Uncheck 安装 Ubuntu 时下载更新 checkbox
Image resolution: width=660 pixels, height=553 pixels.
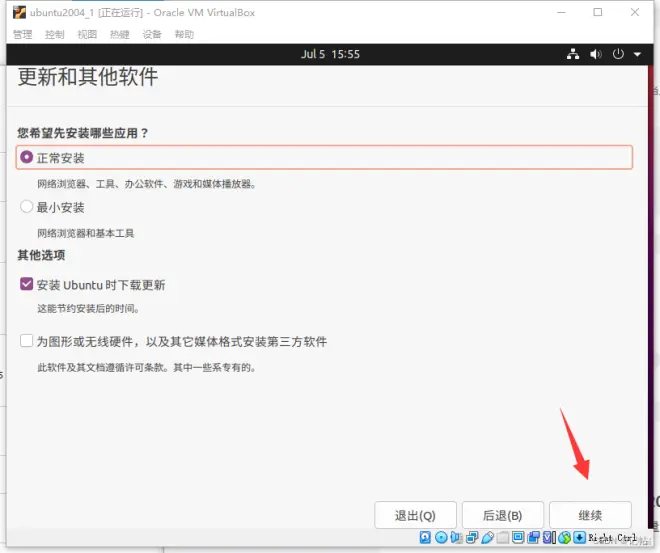[x=27, y=284]
